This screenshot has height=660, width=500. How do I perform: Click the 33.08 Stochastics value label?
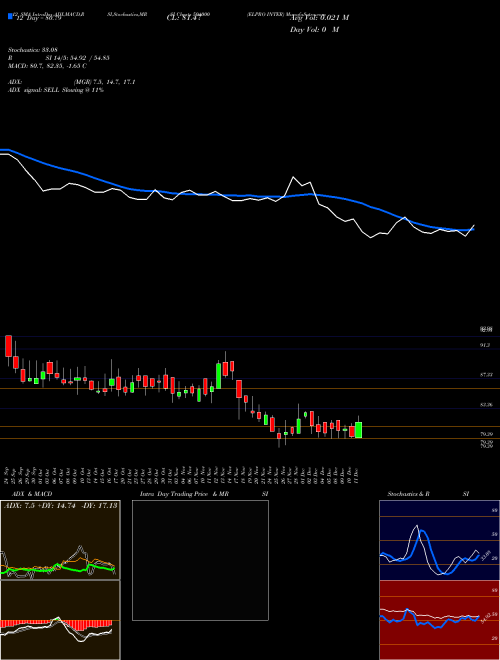click(484, 555)
